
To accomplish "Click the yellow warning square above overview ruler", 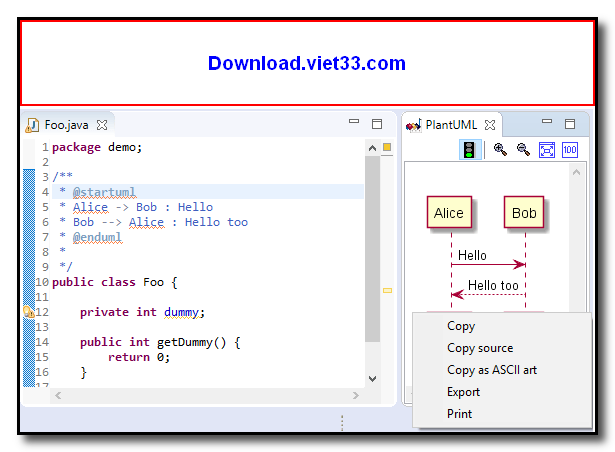I will pyautogui.click(x=387, y=148).
